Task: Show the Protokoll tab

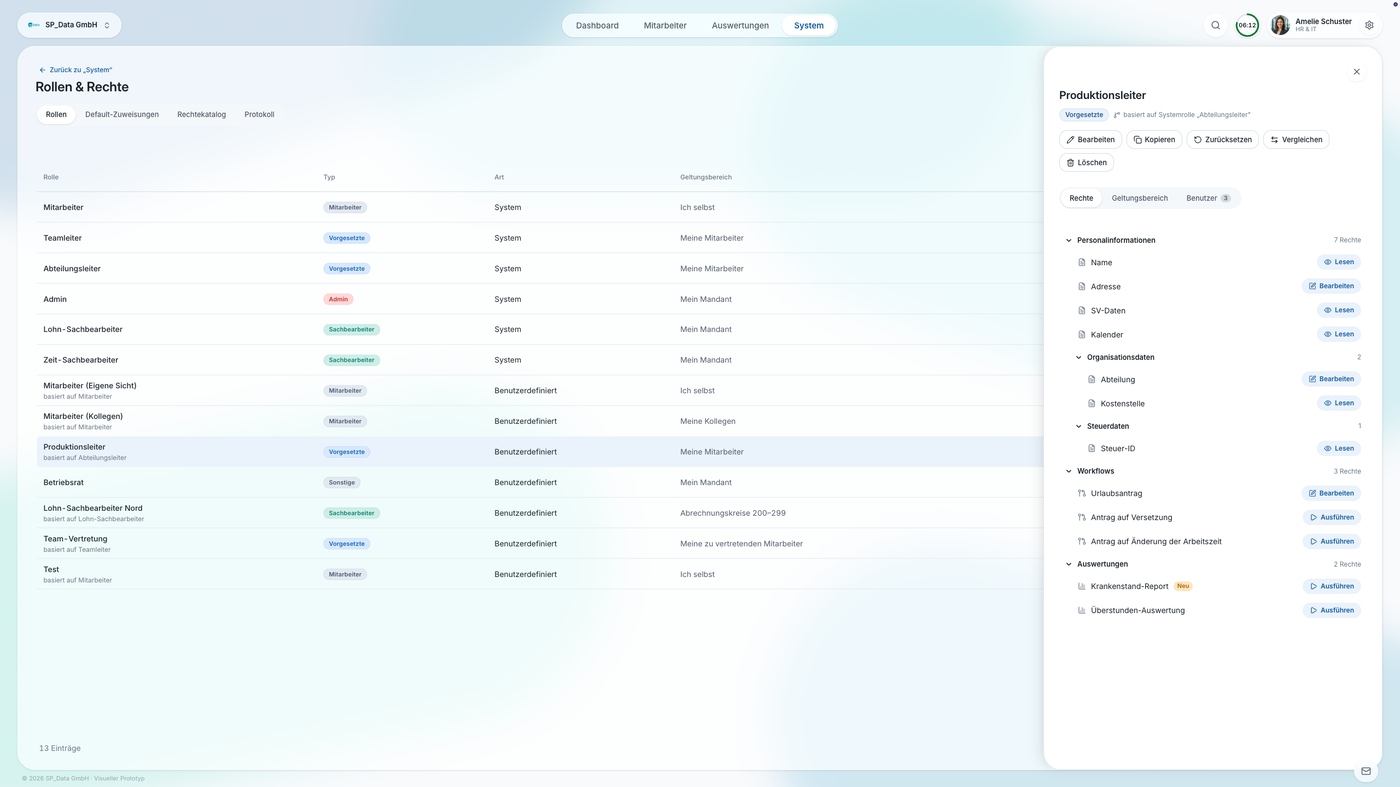Action: pyautogui.click(x=259, y=114)
